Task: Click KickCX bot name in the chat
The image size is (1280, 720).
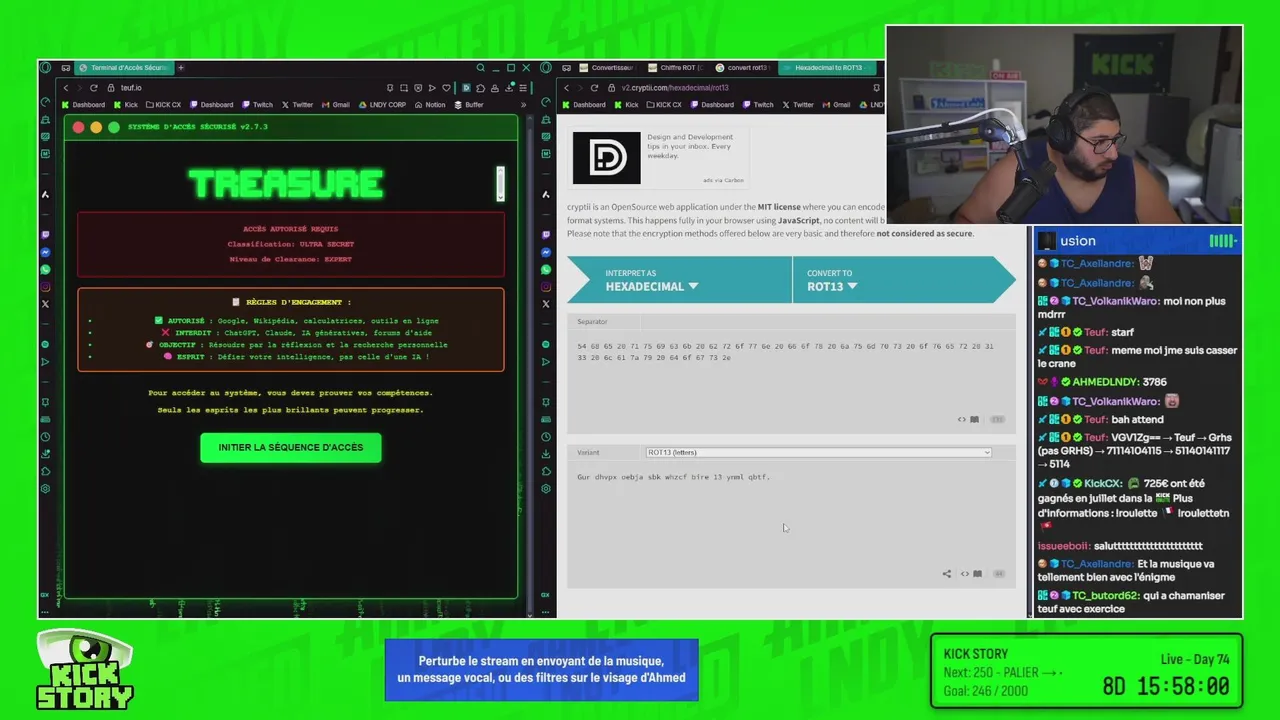Action: pos(1102,483)
